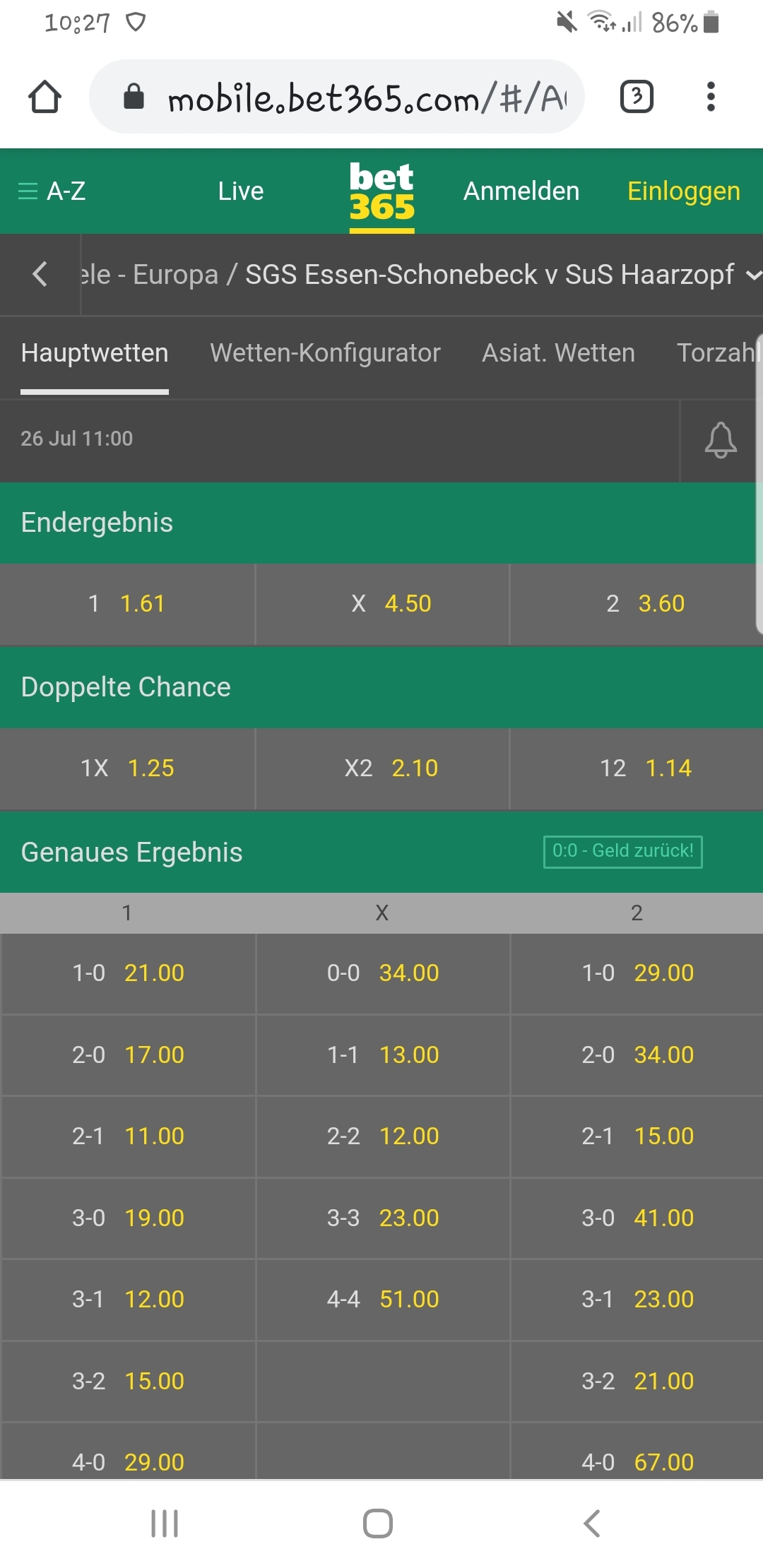Screen dimensions: 763x1568
Task: Click the Anmelden button
Action: (521, 191)
